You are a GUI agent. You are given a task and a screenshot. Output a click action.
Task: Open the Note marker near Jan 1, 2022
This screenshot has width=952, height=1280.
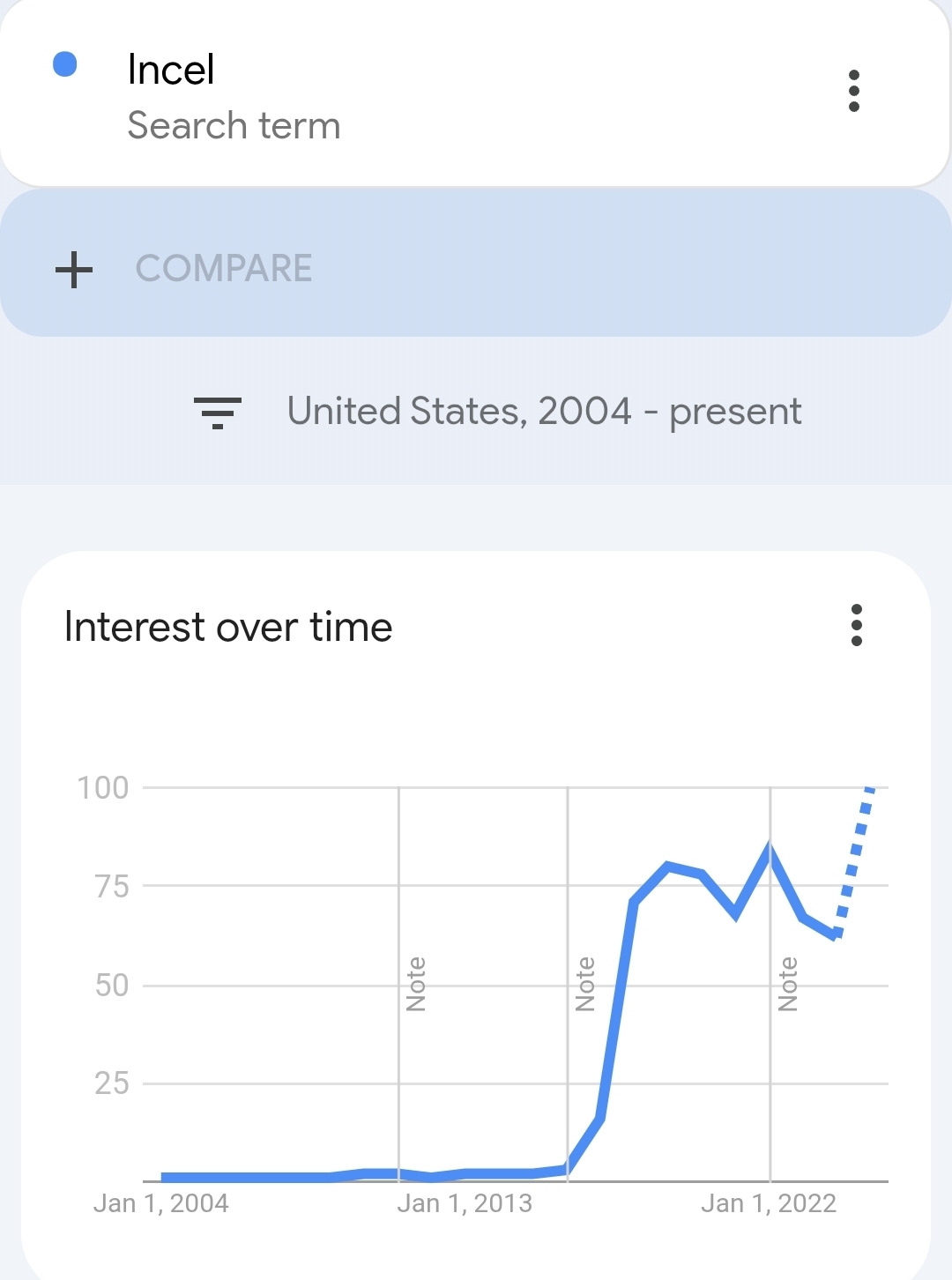788,984
